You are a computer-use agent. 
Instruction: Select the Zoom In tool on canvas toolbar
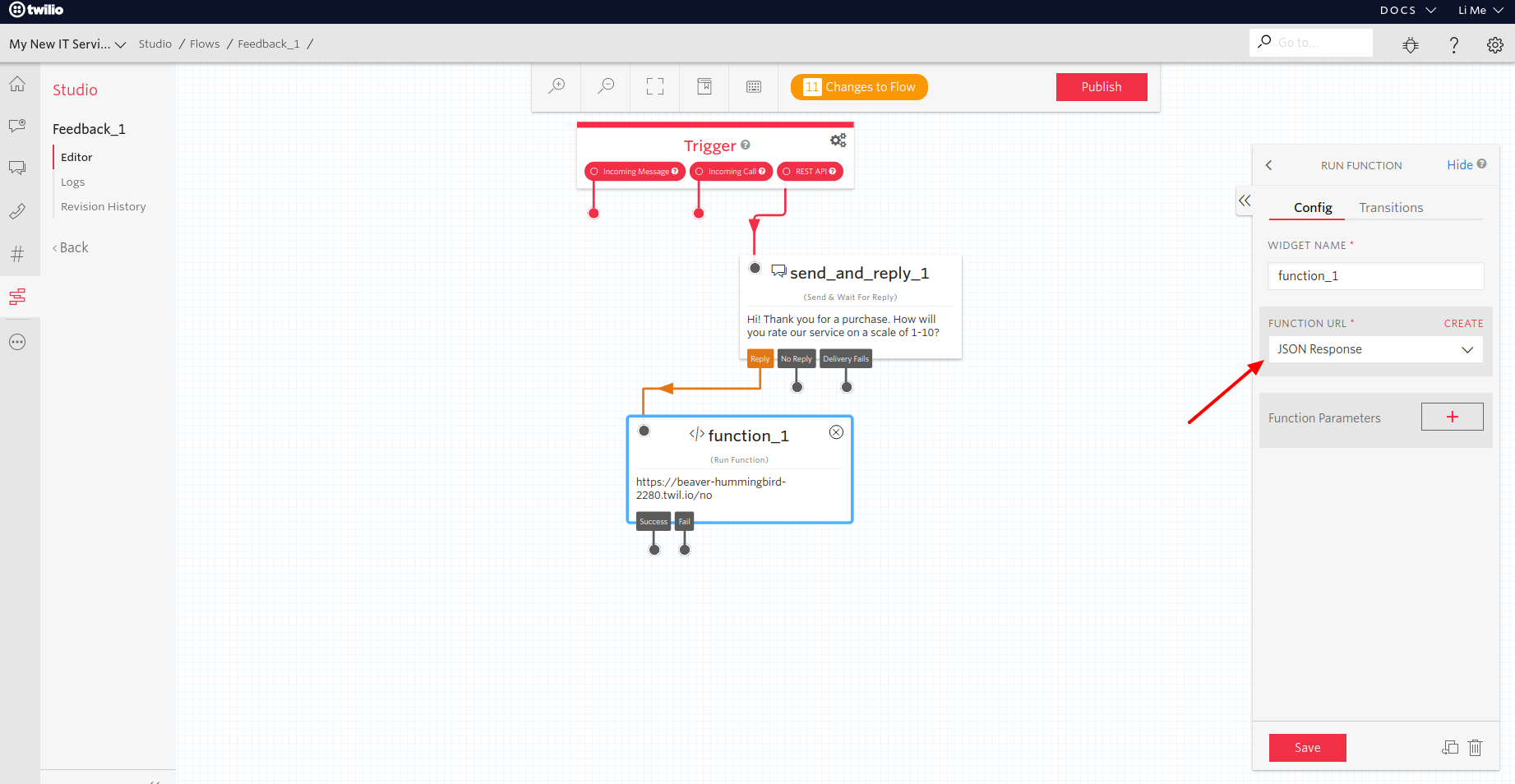point(557,85)
